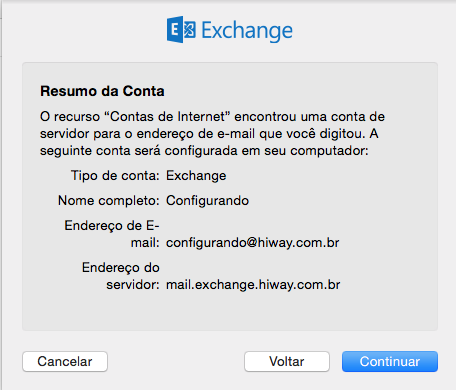Select the mail.exchange.hiway.com.br server address
The width and height of the screenshot is (456, 390).
tap(253, 285)
